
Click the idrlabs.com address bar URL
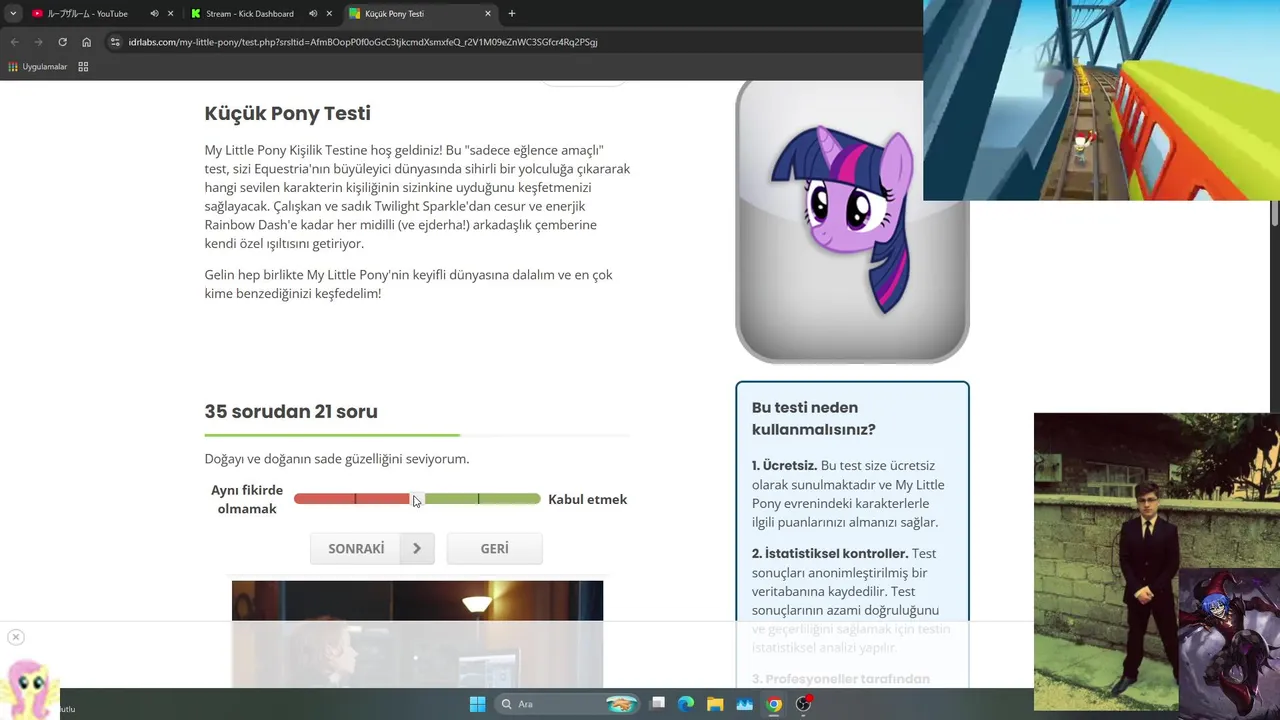[x=363, y=42]
